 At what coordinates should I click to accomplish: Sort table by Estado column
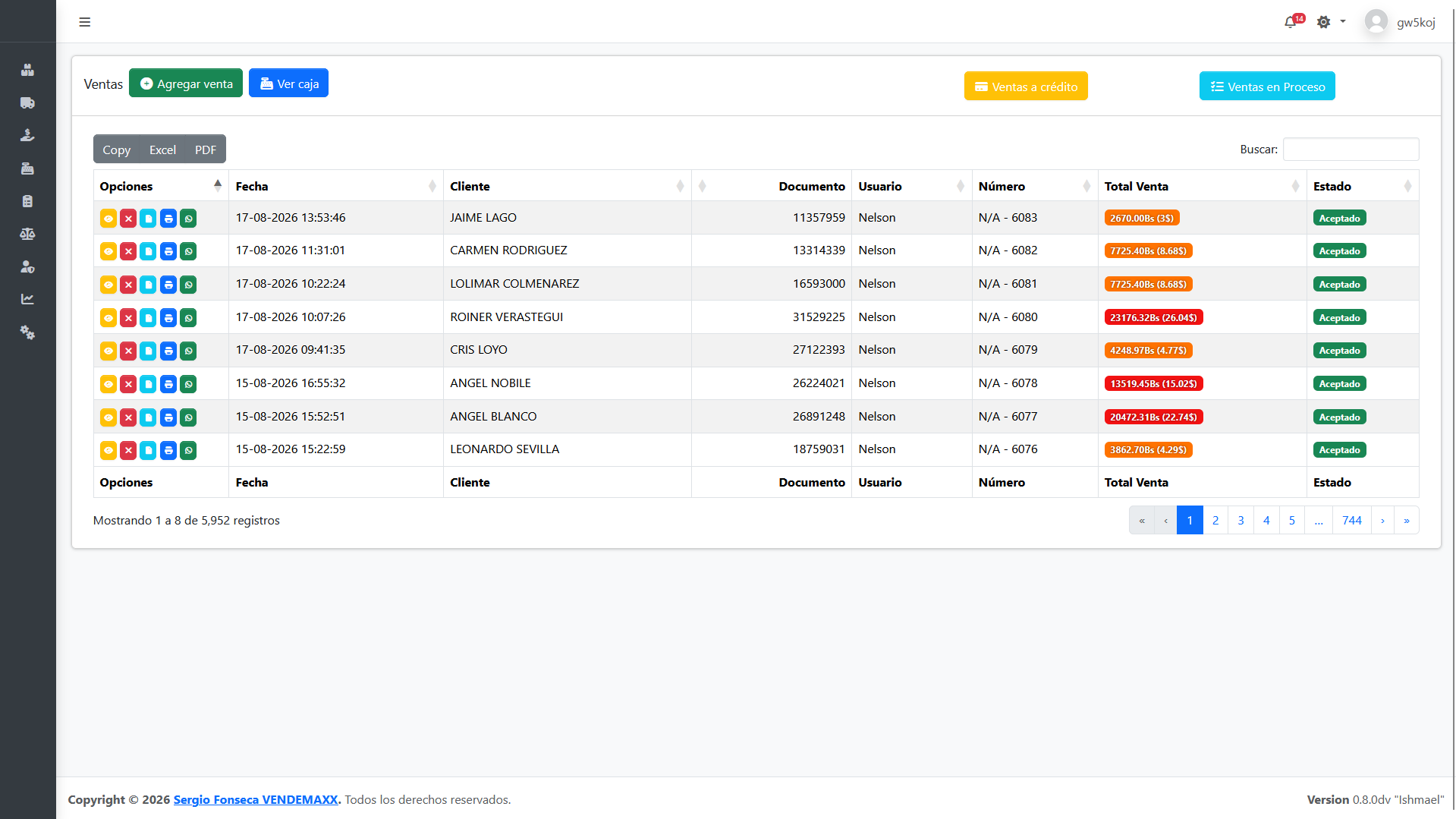click(x=1363, y=186)
